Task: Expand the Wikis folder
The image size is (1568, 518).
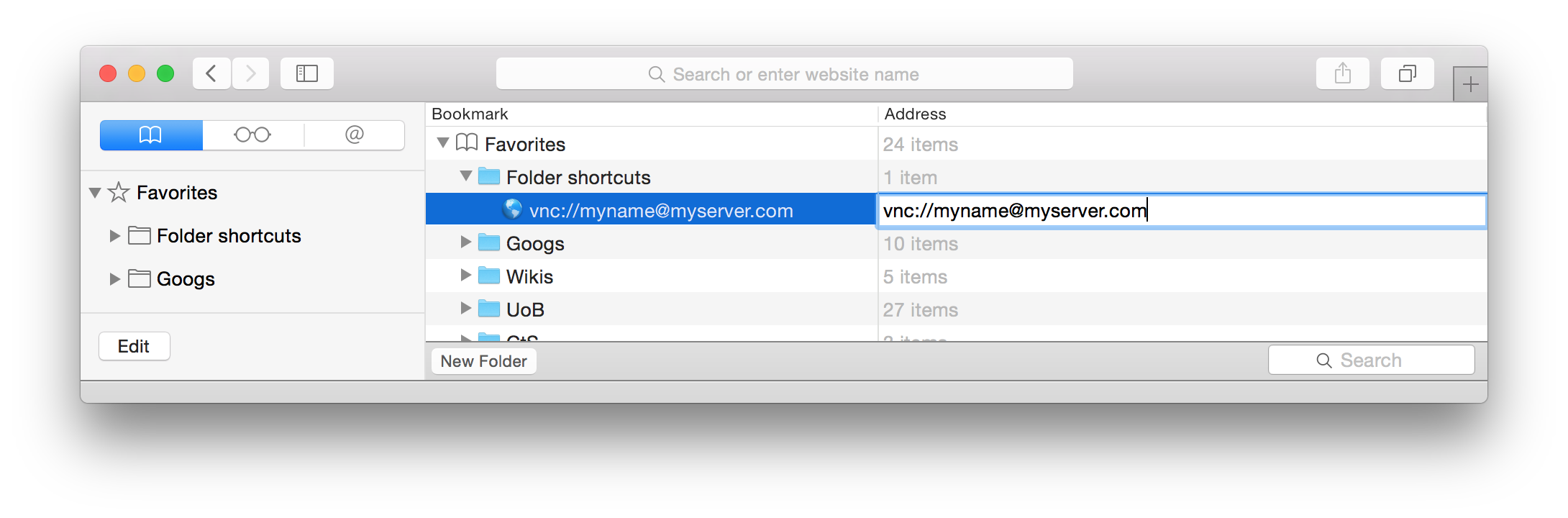Action: (x=465, y=276)
